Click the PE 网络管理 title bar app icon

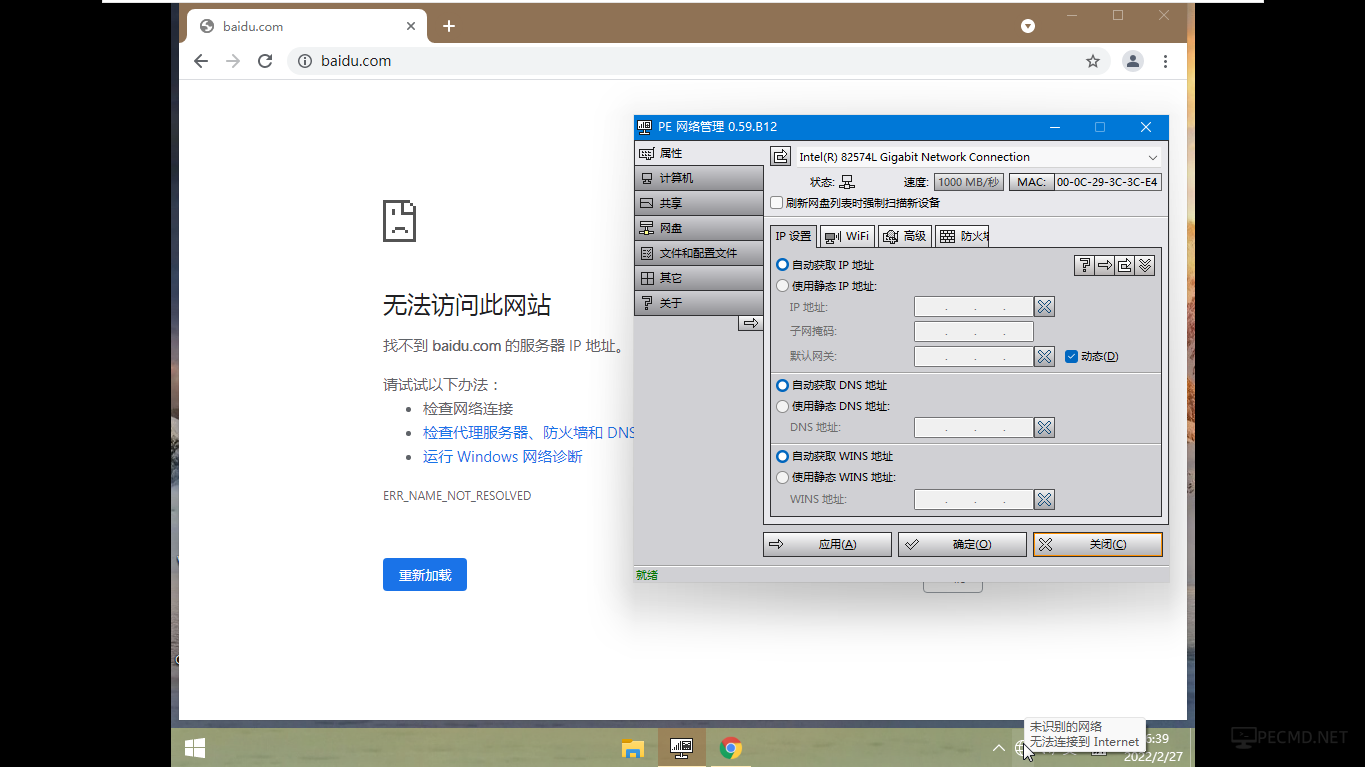click(645, 127)
